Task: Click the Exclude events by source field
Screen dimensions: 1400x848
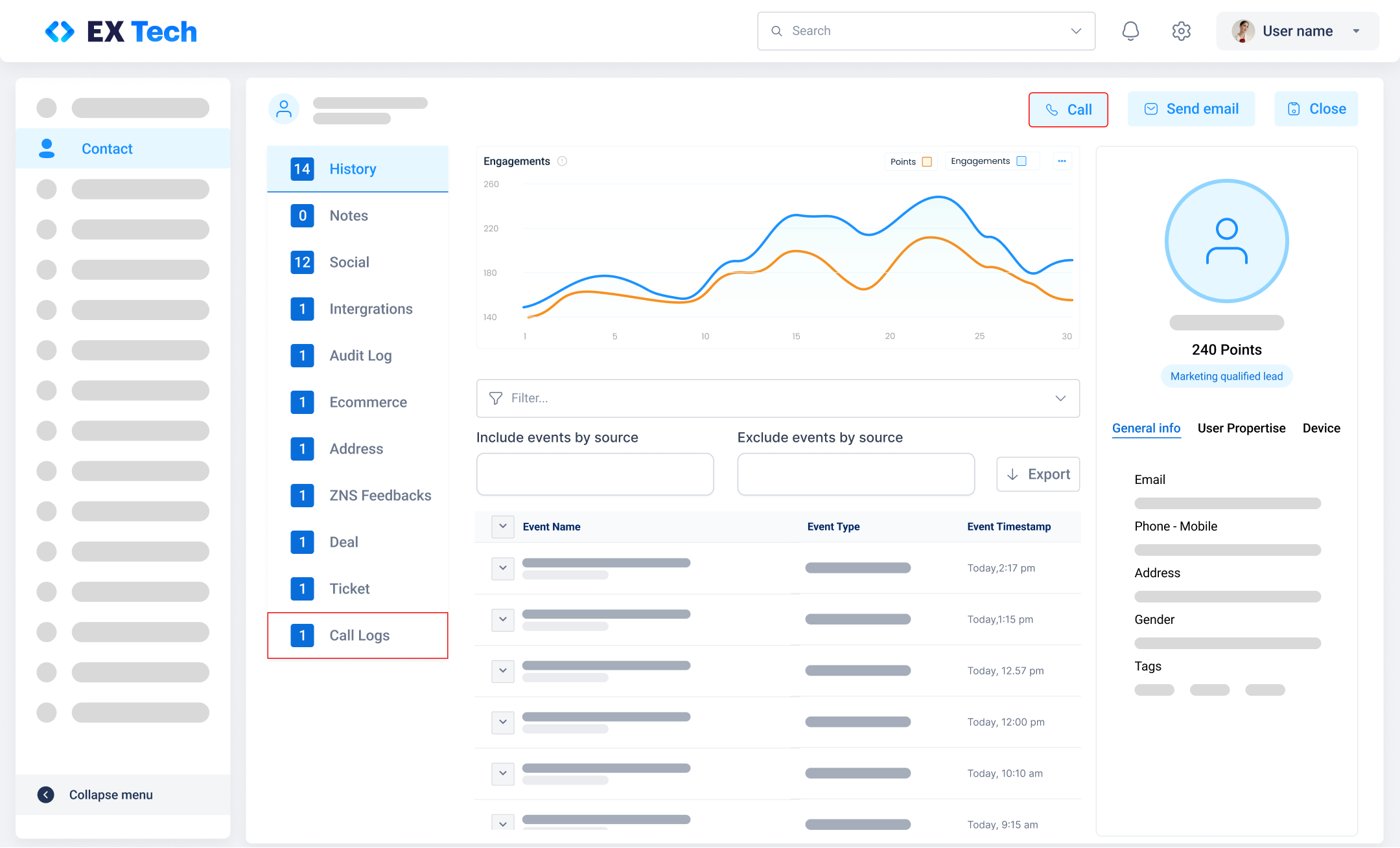Action: point(856,474)
